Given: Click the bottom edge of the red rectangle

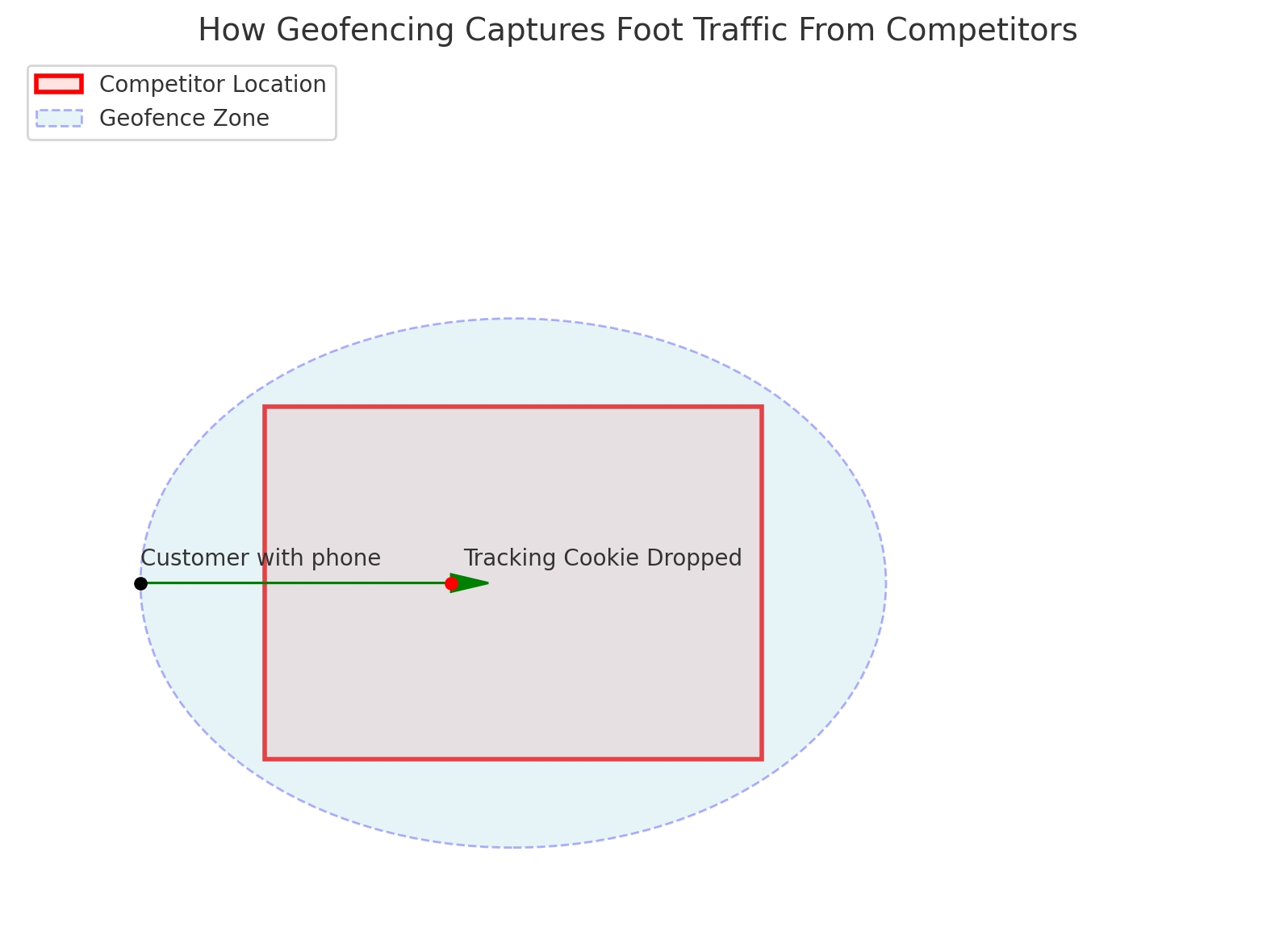Looking at the screenshot, I should click(x=513, y=758).
